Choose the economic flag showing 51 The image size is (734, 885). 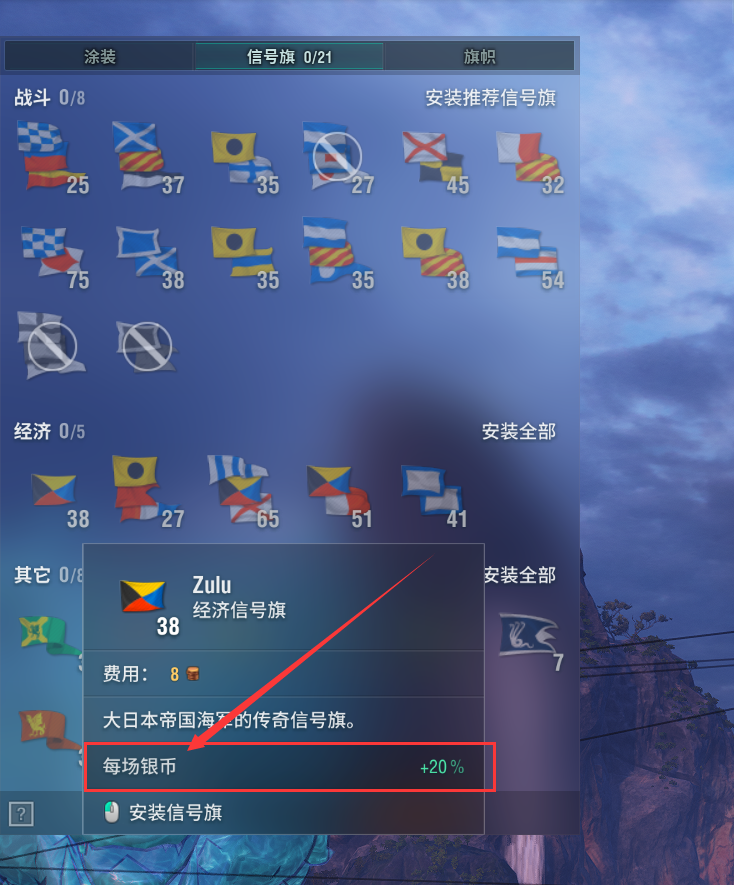pos(339,496)
